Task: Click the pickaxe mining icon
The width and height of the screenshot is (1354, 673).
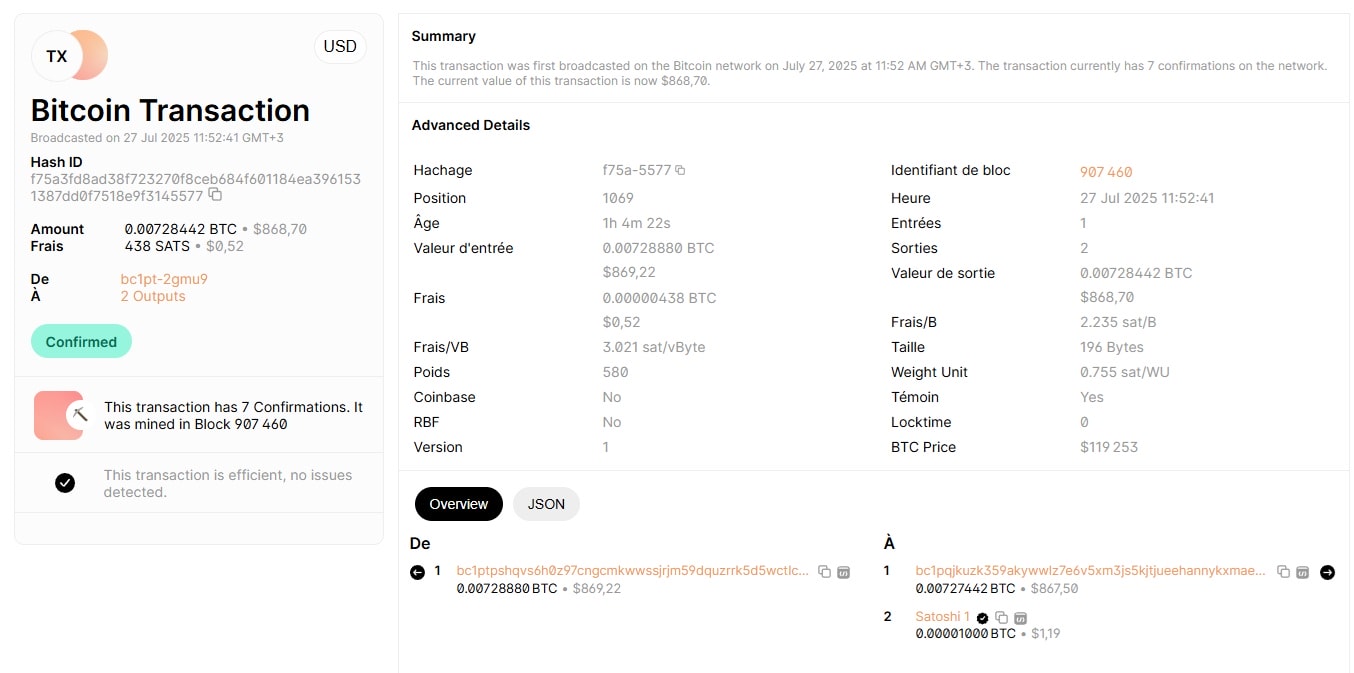Action: 81,414
